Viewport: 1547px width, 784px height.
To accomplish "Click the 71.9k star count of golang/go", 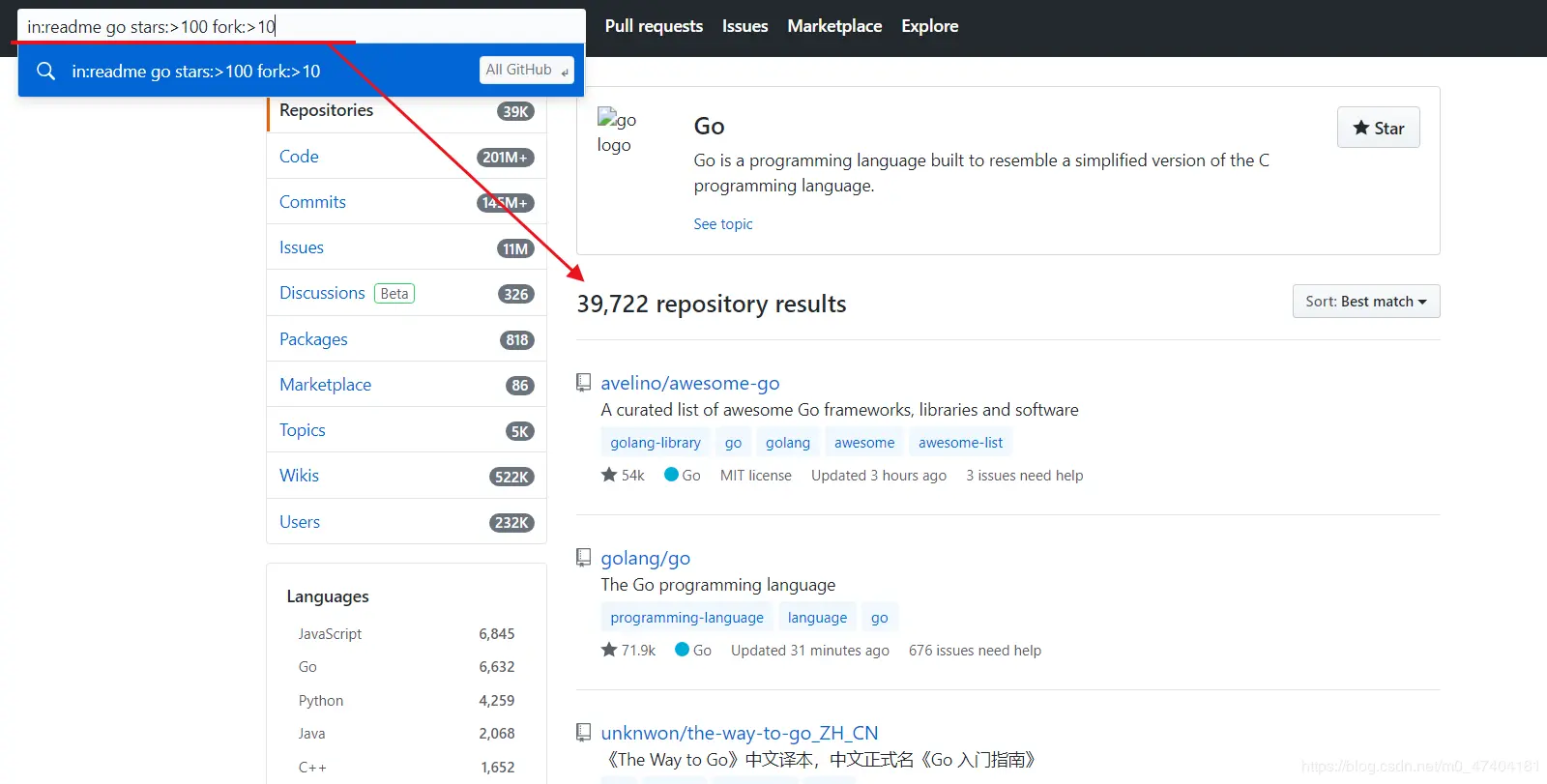I will click(x=628, y=650).
